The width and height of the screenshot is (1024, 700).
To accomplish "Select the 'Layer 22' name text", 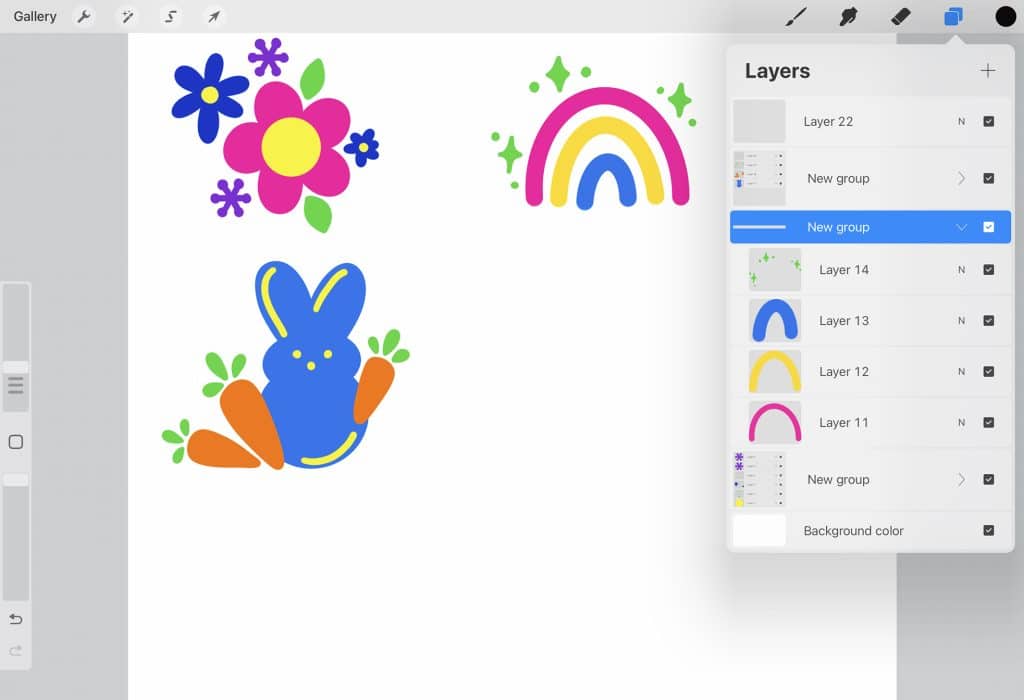I will (x=828, y=121).
